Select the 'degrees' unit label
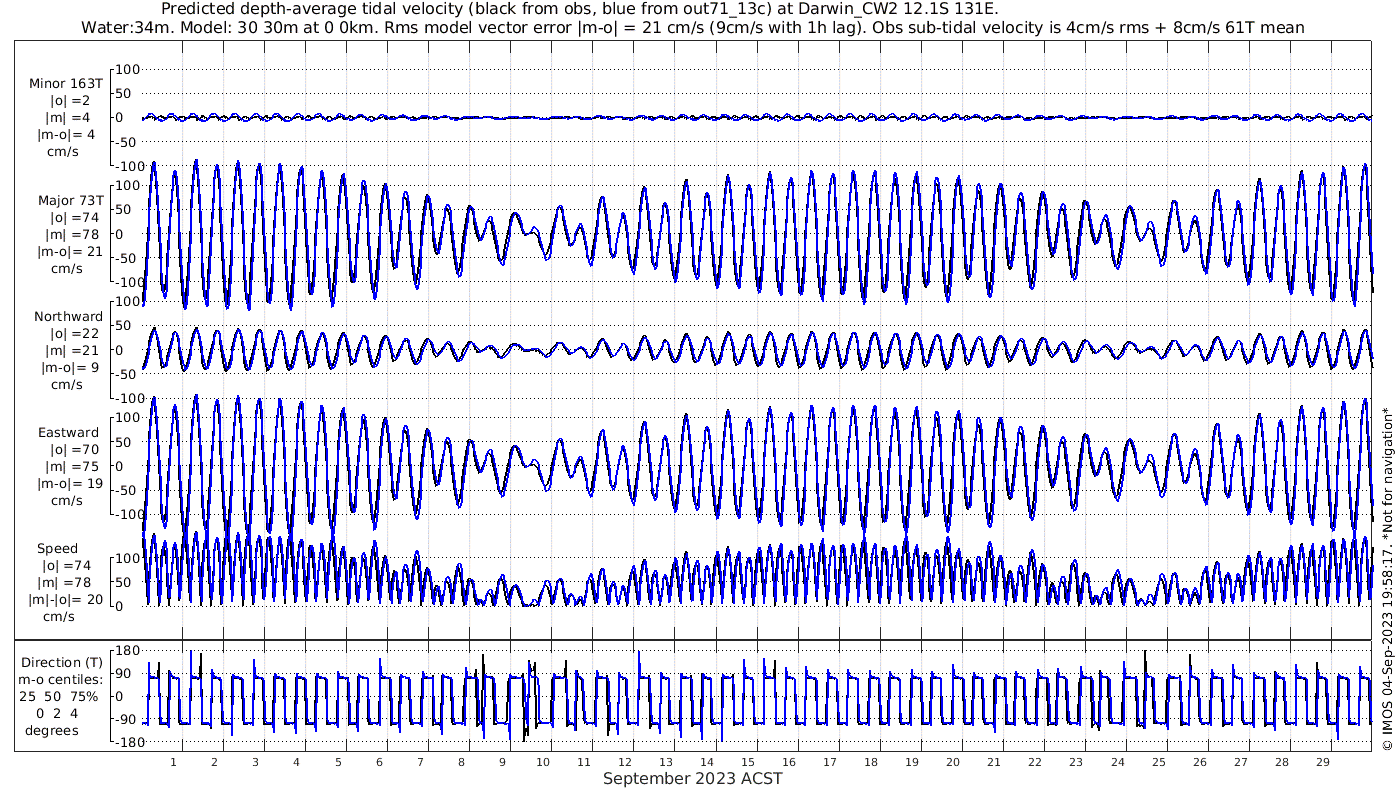 (x=52, y=730)
